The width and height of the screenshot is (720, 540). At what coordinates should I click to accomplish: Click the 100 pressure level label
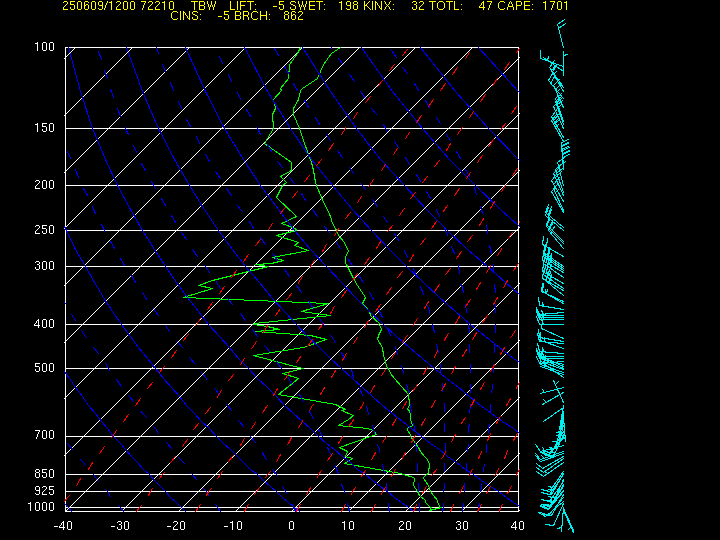(x=45, y=47)
